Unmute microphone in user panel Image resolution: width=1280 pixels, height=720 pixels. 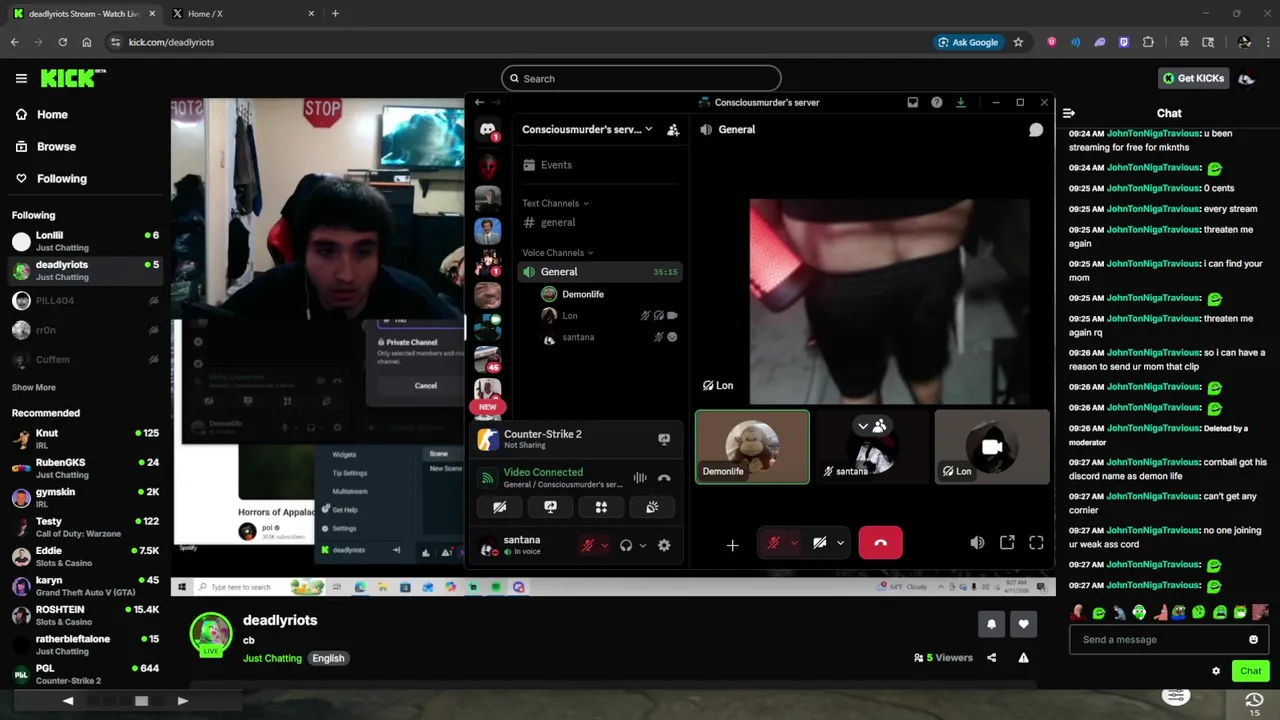[588, 545]
